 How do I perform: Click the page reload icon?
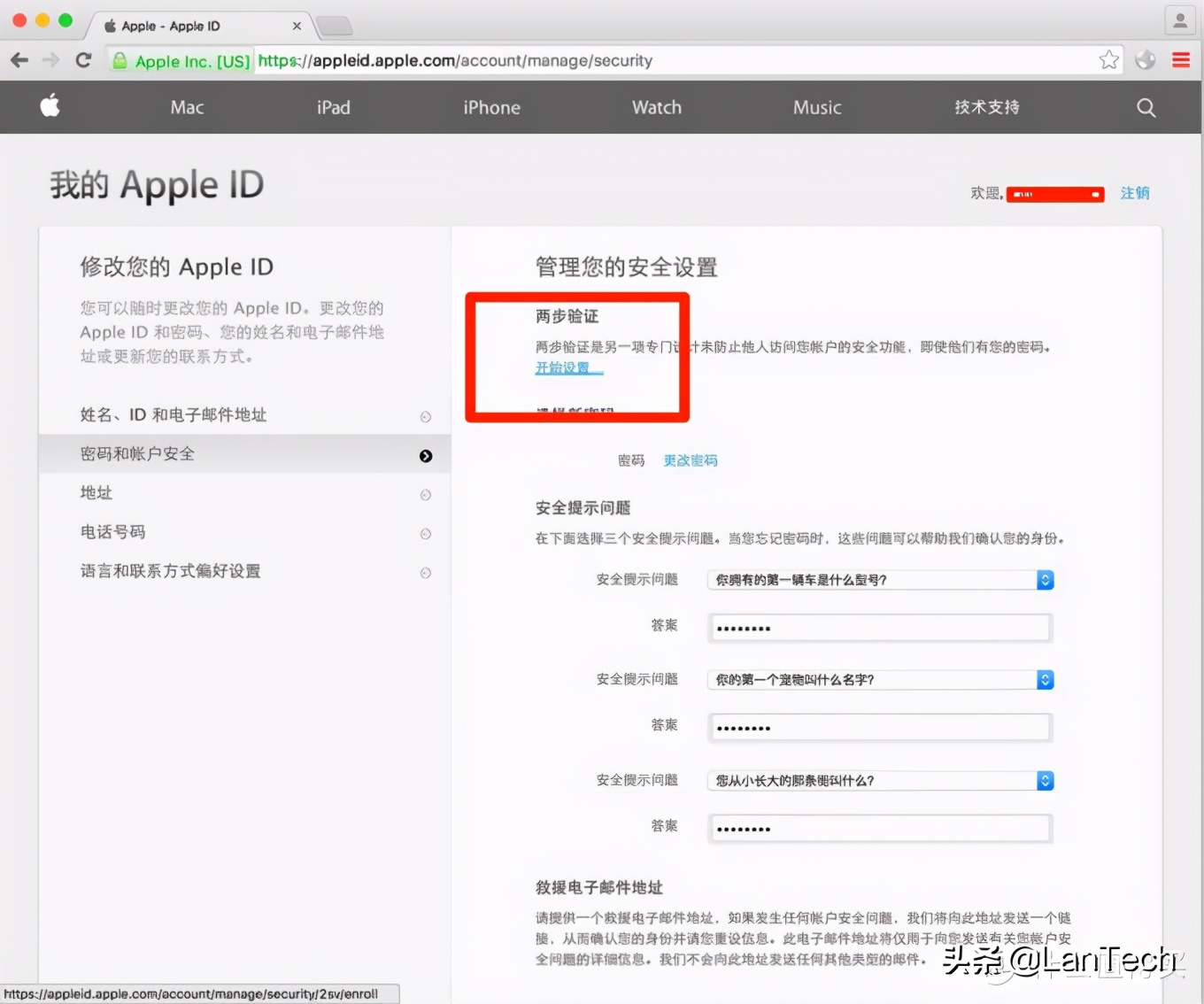83,60
